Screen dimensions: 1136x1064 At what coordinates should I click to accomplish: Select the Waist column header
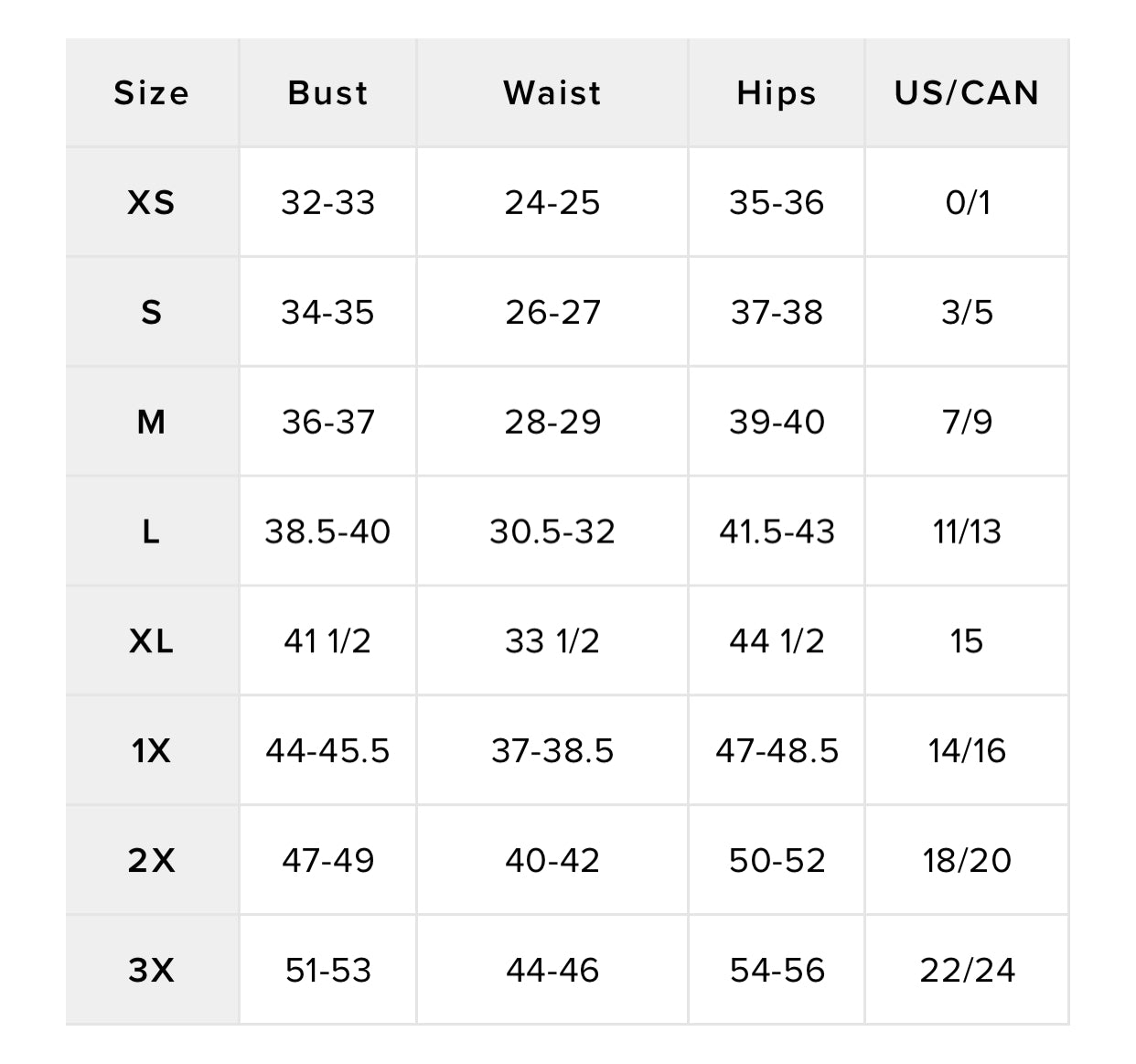(x=552, y=93)
